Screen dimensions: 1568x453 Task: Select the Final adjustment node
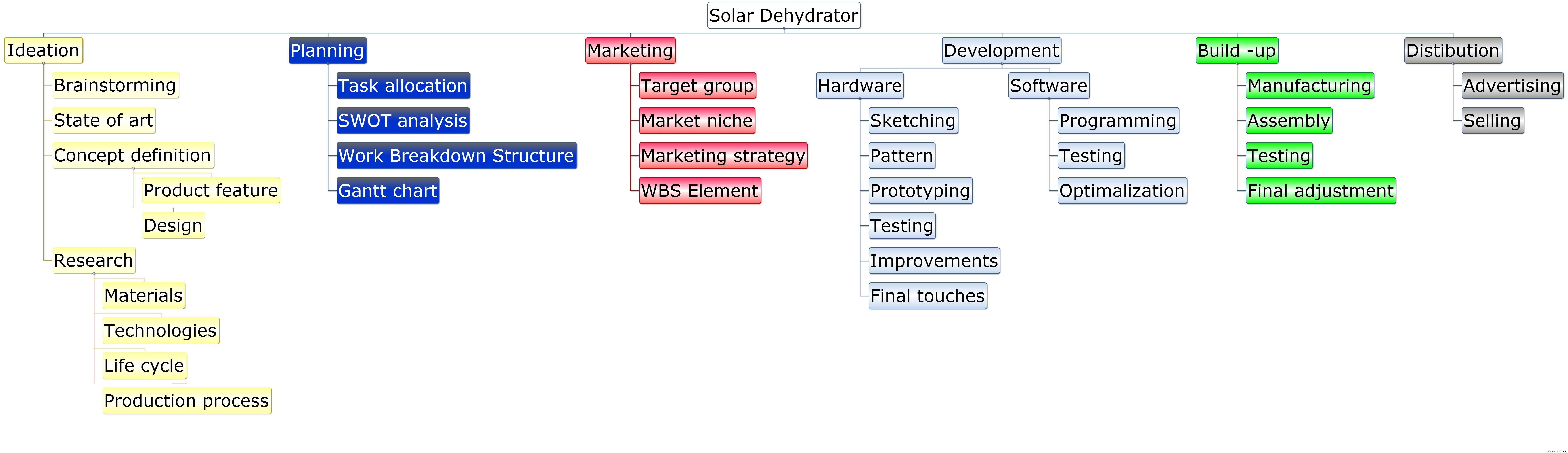[x=1320, y=191]
